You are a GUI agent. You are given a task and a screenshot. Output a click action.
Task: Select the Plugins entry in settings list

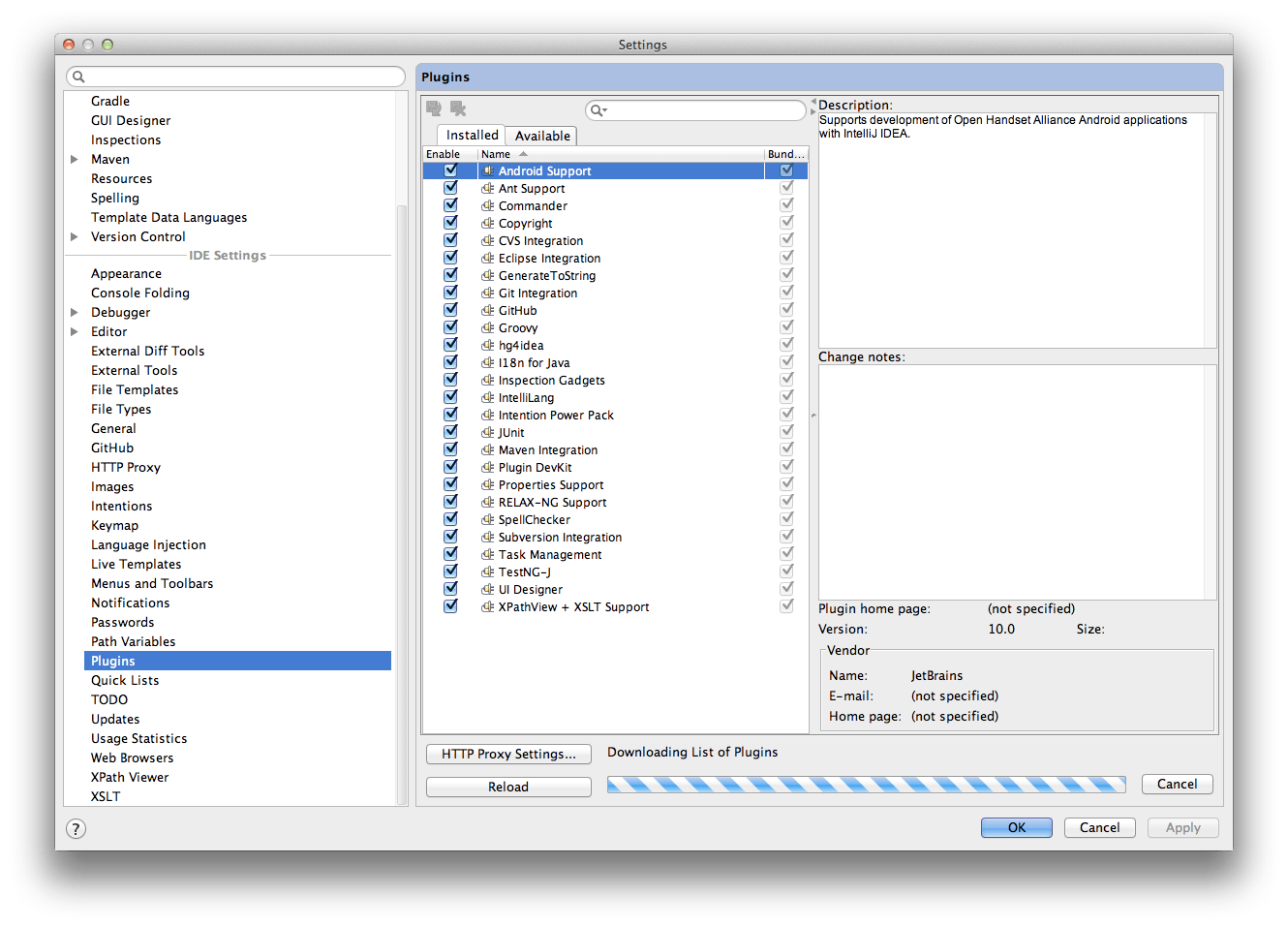(237, 661)
